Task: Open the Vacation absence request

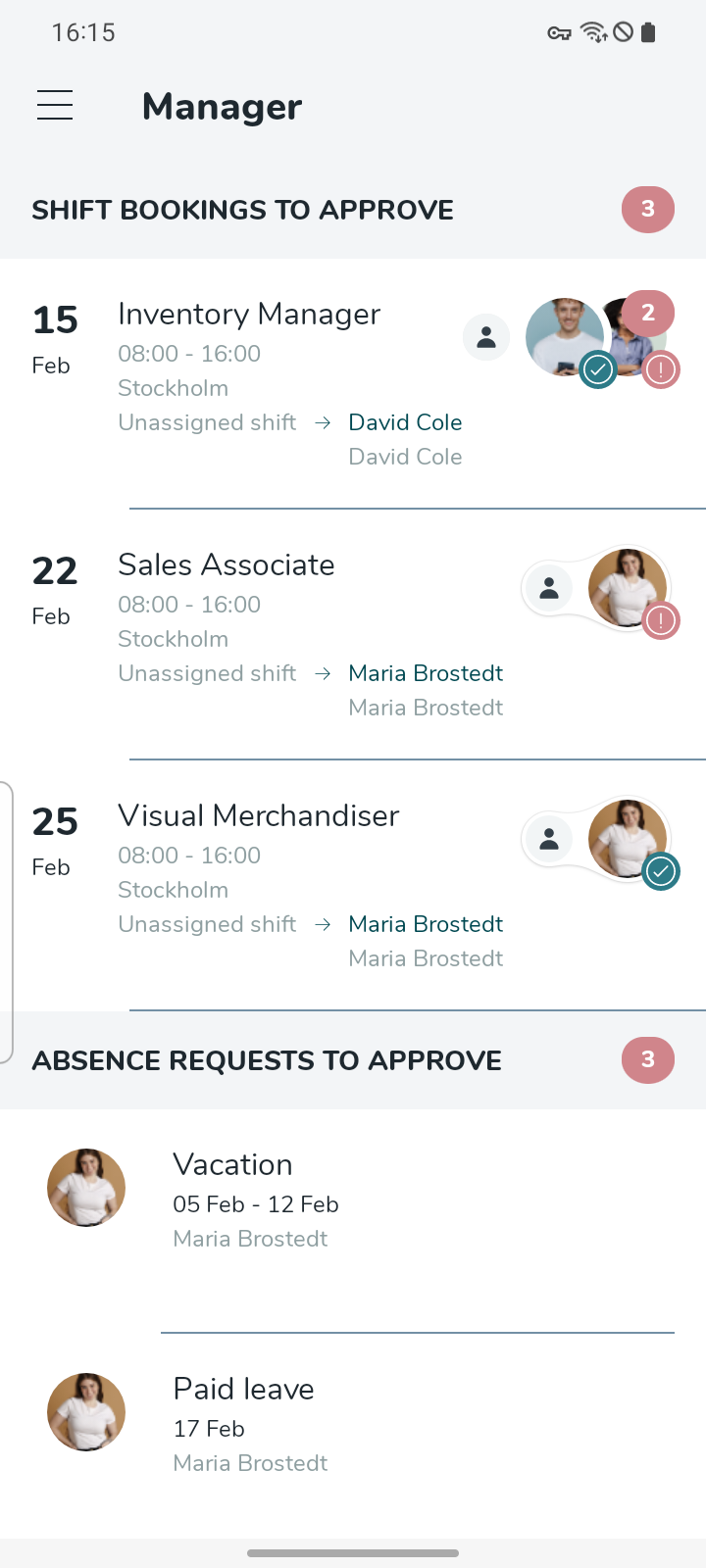Action: tap(233, 1165)
